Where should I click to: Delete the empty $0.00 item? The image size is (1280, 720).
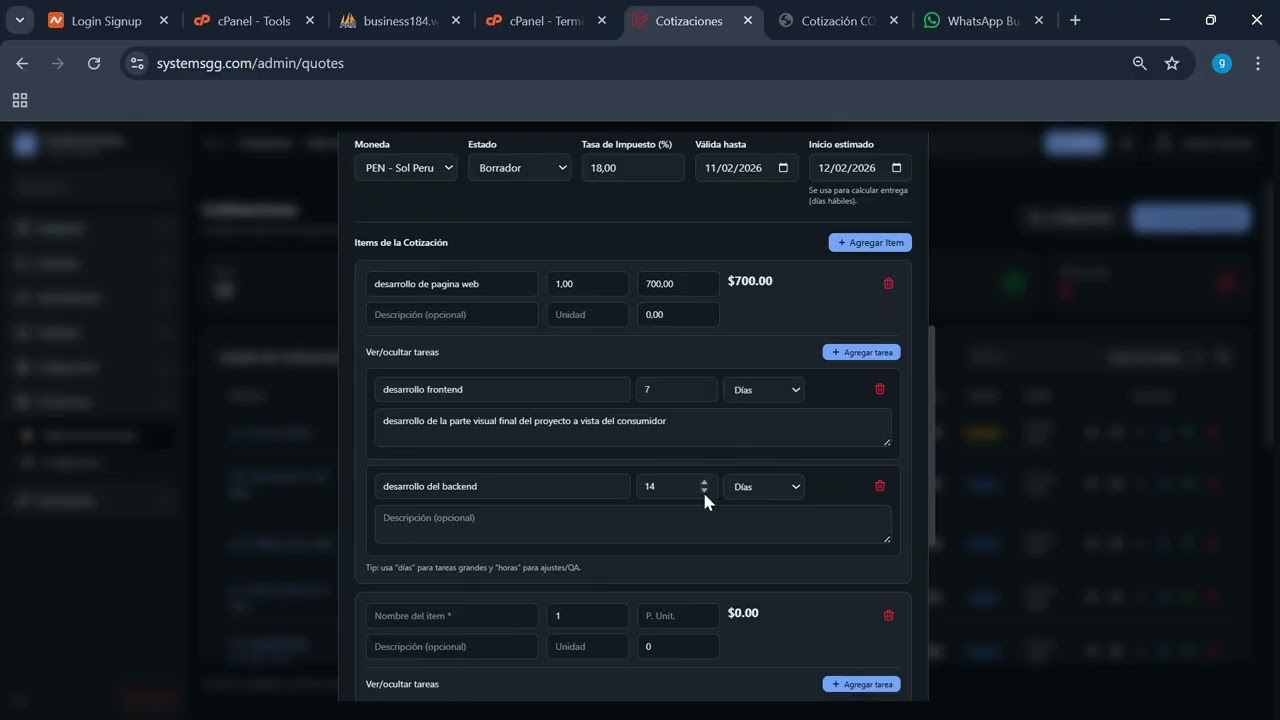point(888,616)
